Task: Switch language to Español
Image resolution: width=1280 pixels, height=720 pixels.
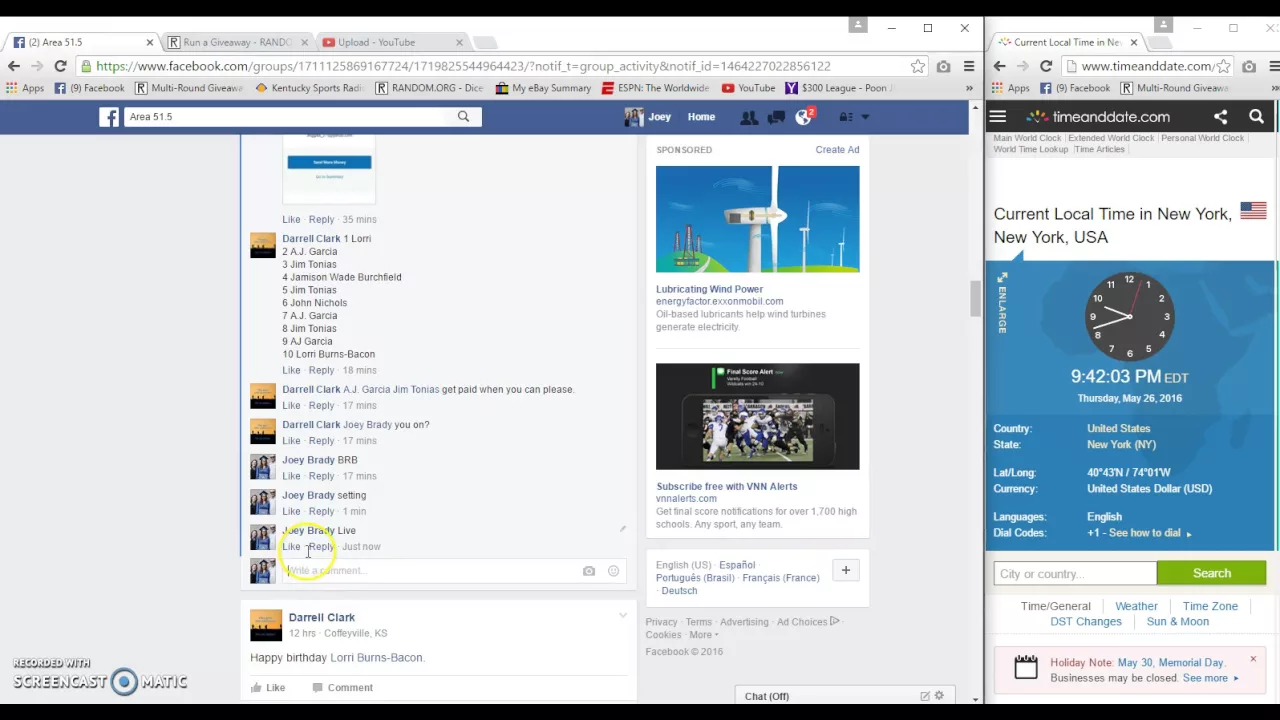Action: (x=737, y=565)
